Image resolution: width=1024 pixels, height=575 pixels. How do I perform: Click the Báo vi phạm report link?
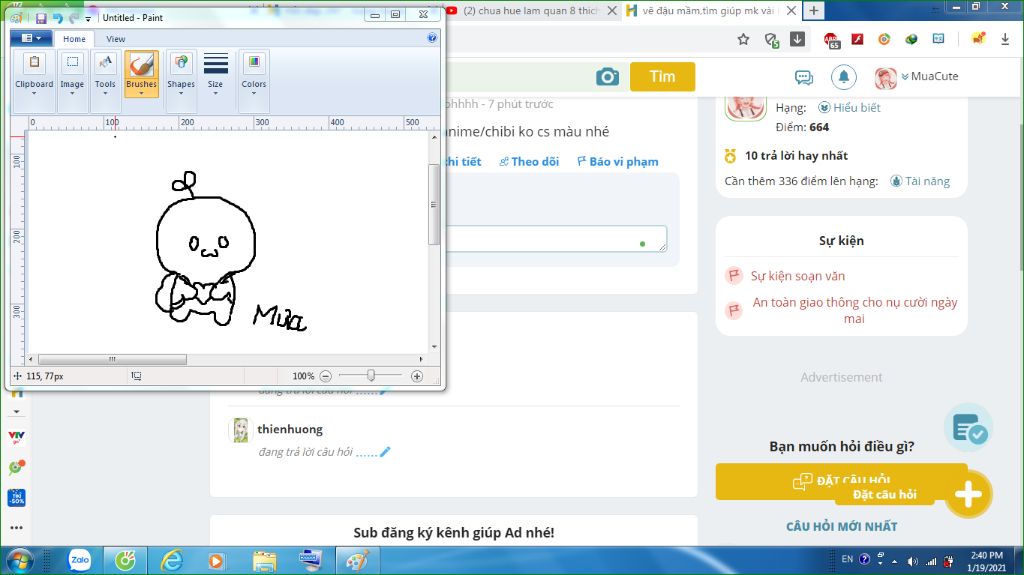point(618,161)
